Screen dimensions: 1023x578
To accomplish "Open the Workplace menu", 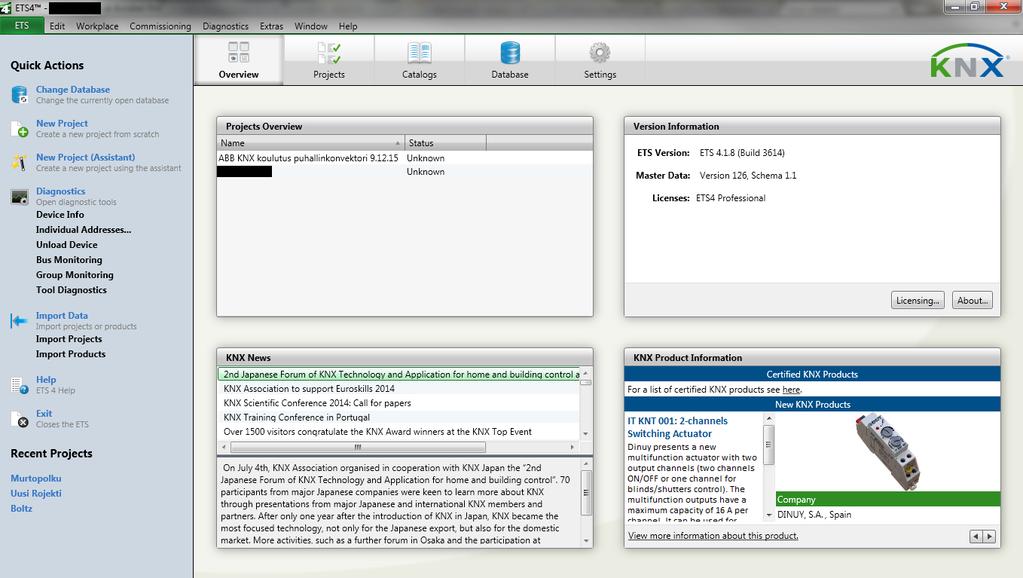I will (97, 26).
